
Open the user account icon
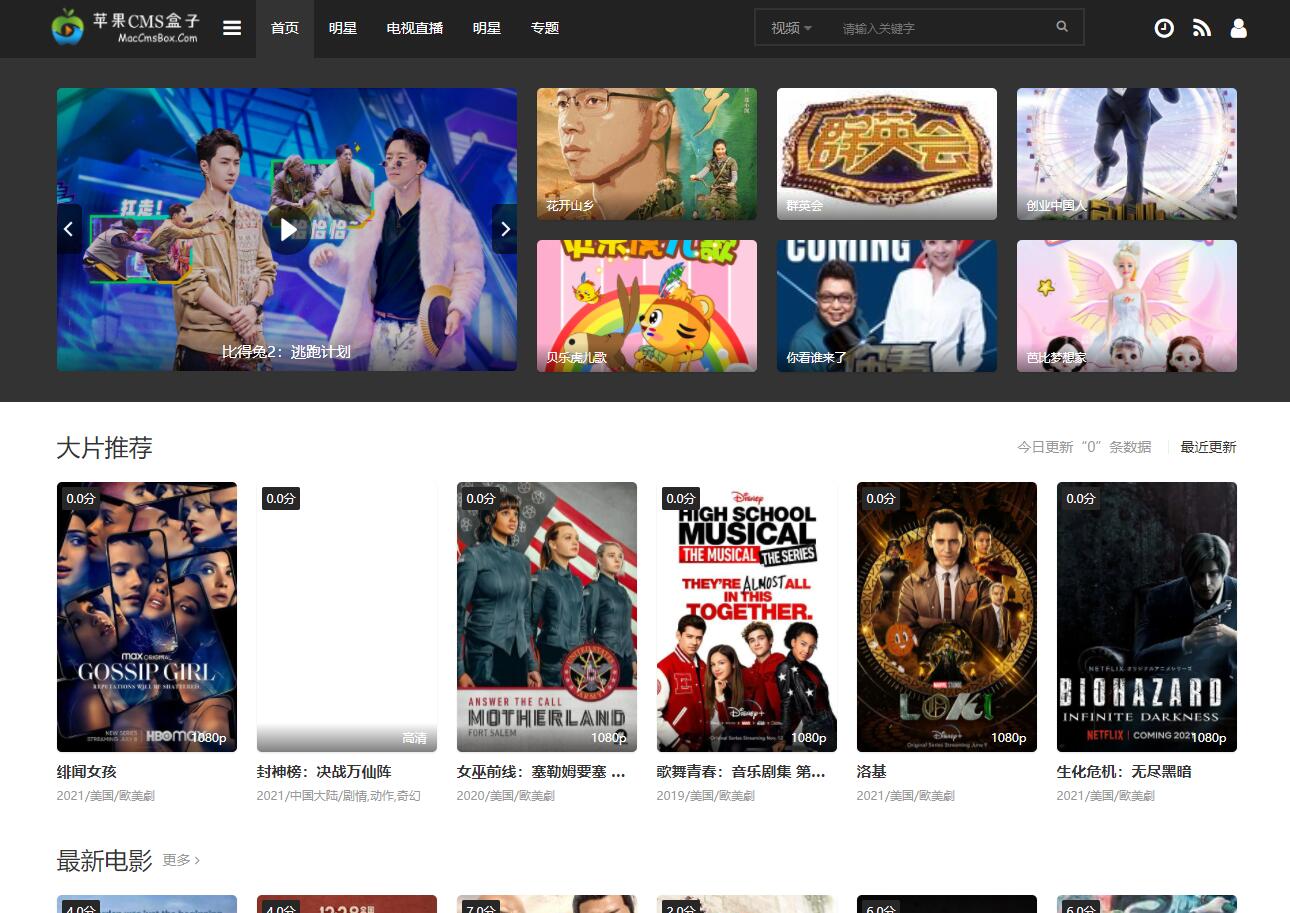pyautogui.click(x=1238, y=28)
